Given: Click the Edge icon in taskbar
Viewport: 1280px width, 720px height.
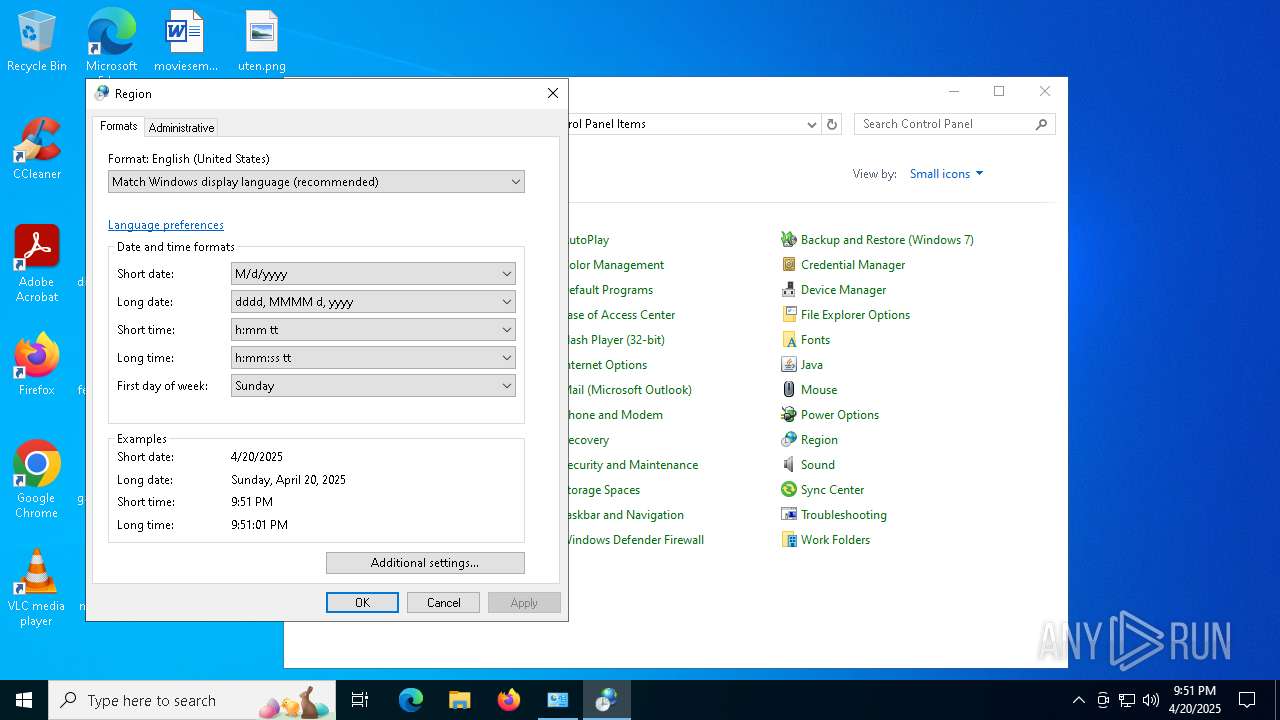Looking at the screenshot, I should 411,700.
